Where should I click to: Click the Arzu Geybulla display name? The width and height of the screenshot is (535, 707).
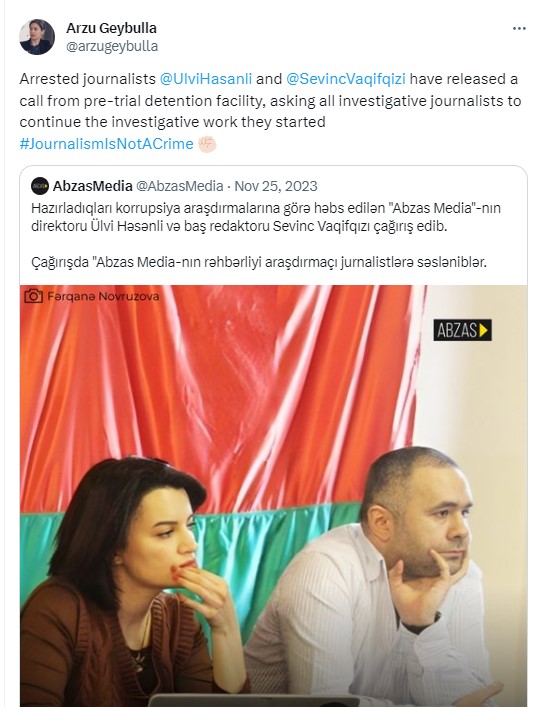[x=111, y=28]
